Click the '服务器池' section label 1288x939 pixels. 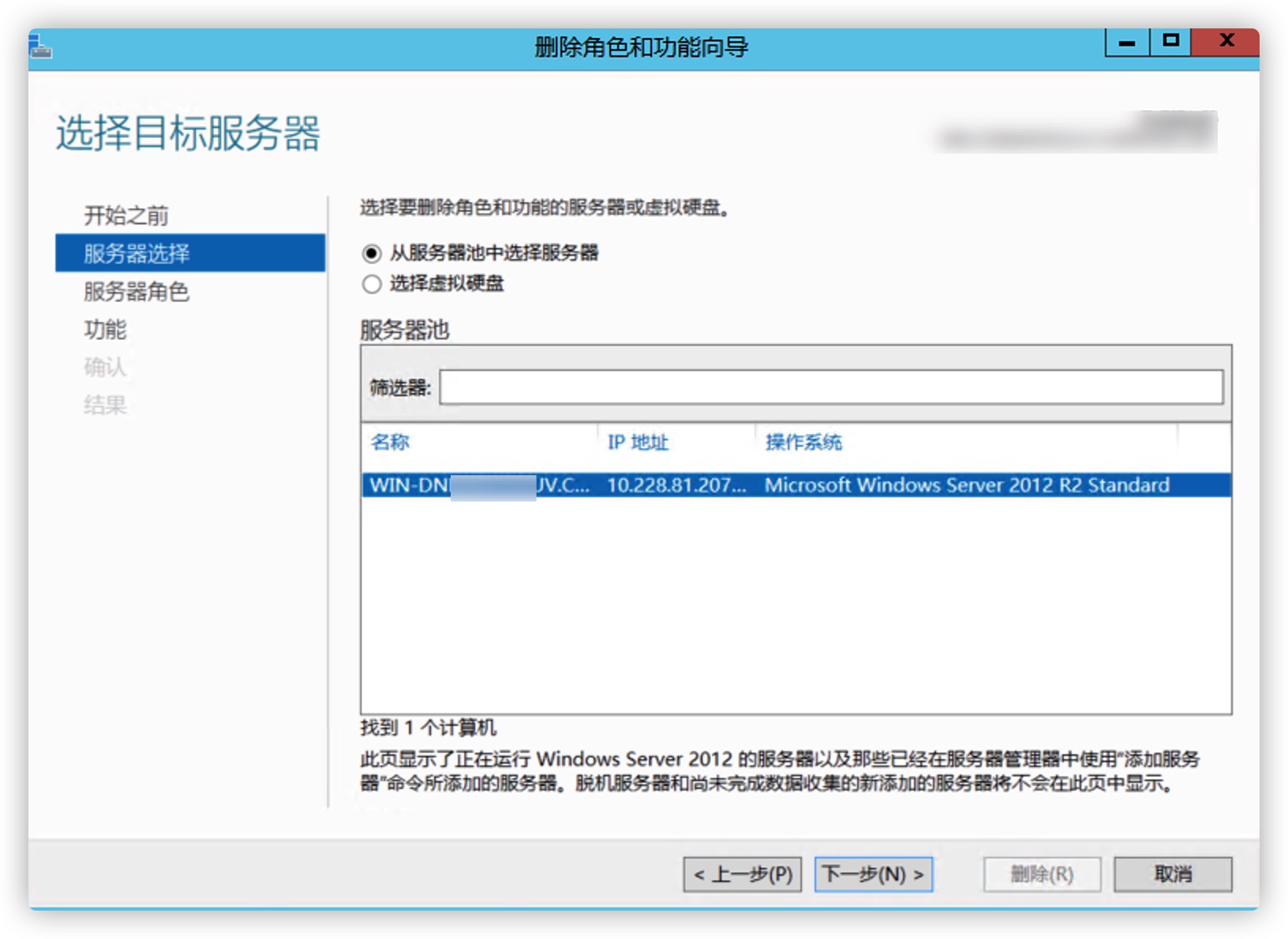click(405, 330)
